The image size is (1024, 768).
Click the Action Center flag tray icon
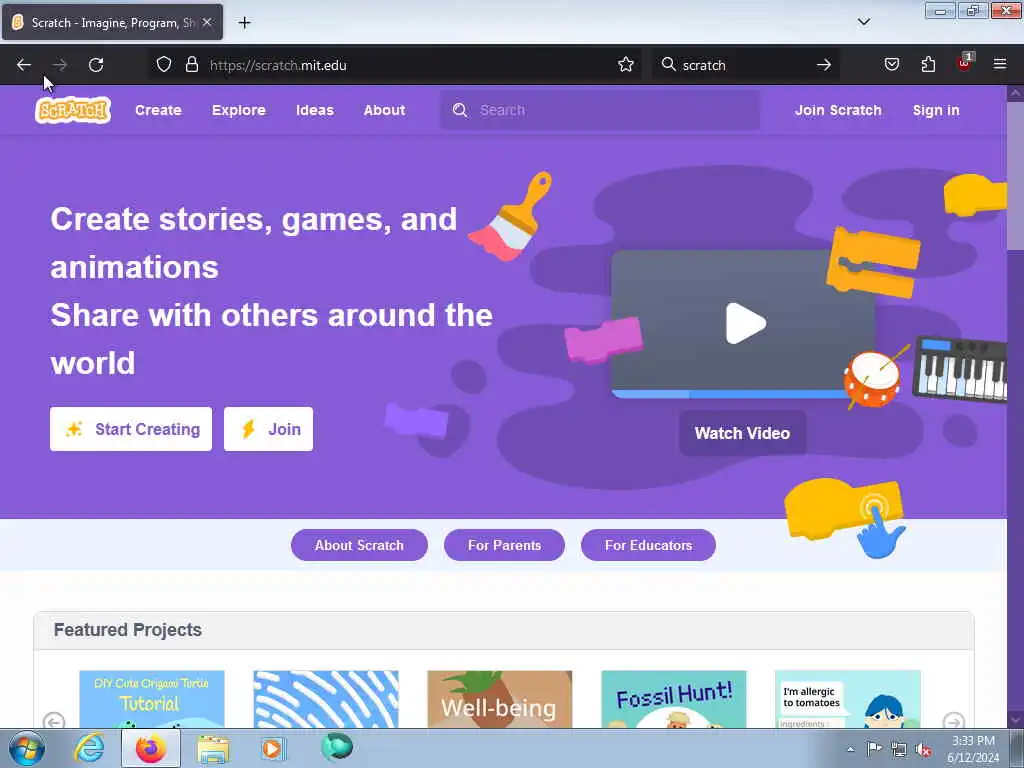(874, 749)
